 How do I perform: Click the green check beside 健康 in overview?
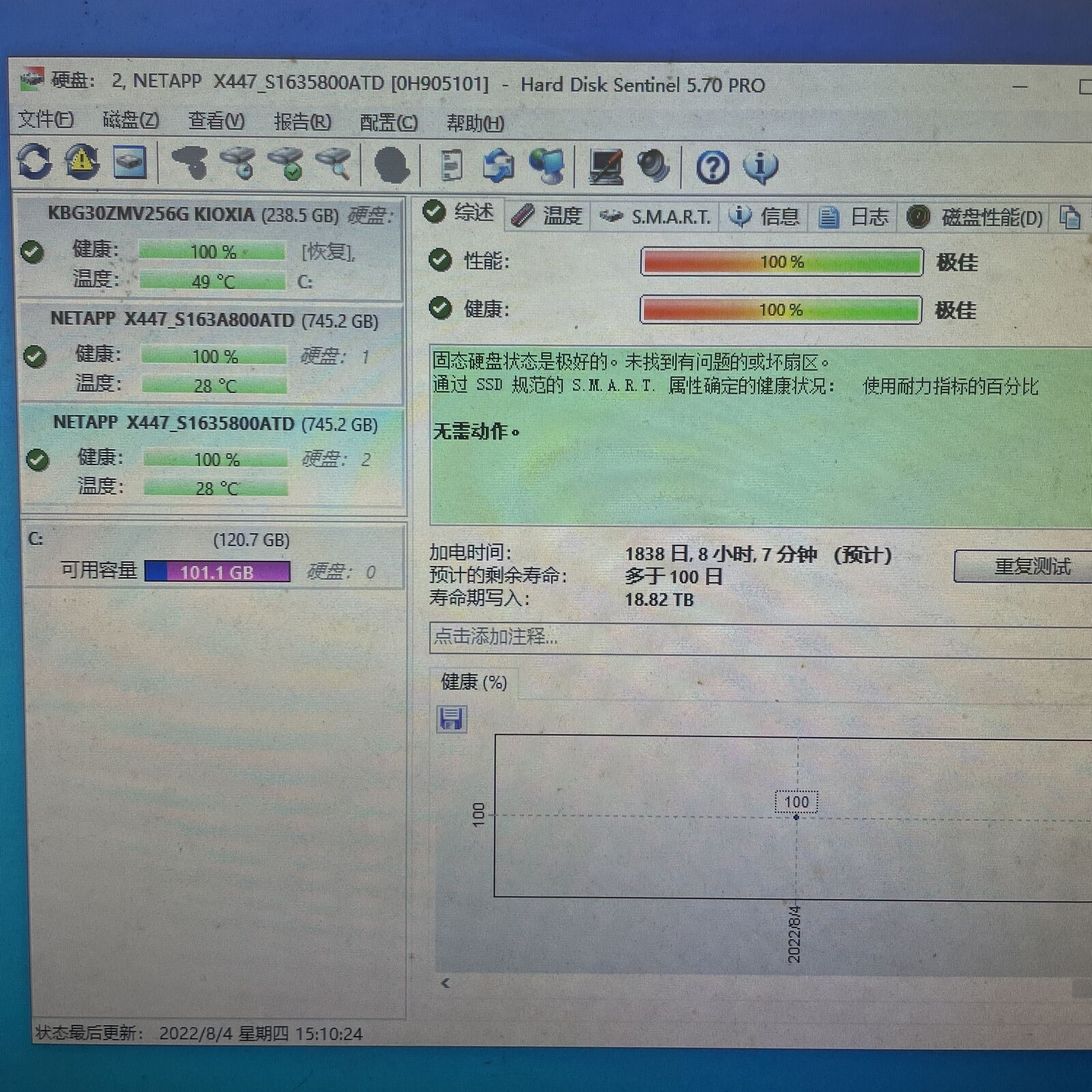coord(440,308)
